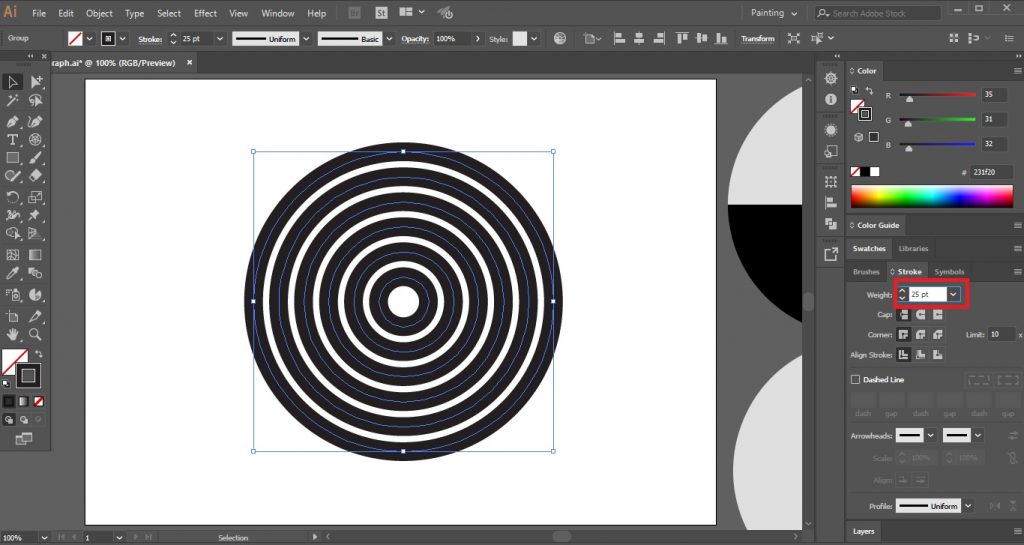
Task: Open the Uniform variable width profile dropdown
Action: pos(306,39)
